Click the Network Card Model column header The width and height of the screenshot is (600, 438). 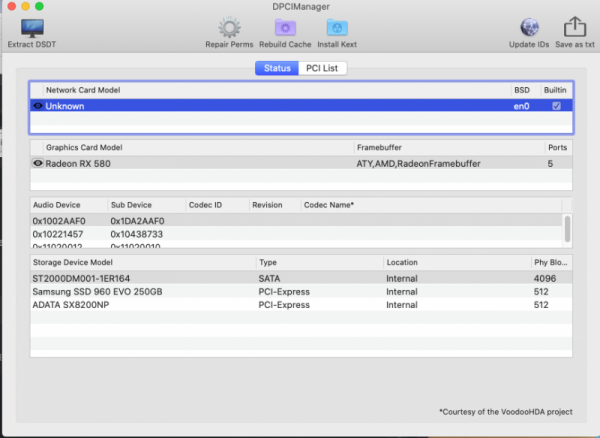pyautogui.click(x=270, y=90)
